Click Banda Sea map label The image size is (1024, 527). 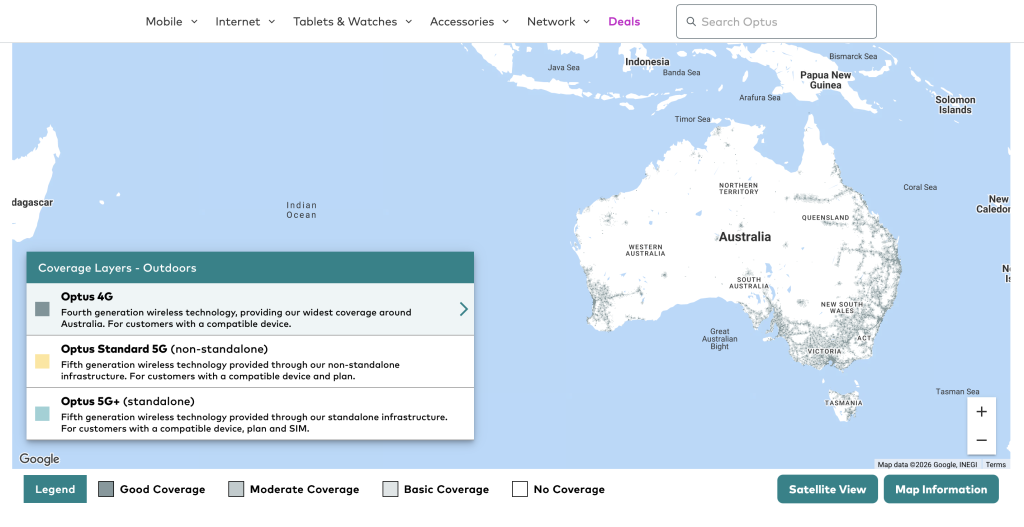click(681, 72)
